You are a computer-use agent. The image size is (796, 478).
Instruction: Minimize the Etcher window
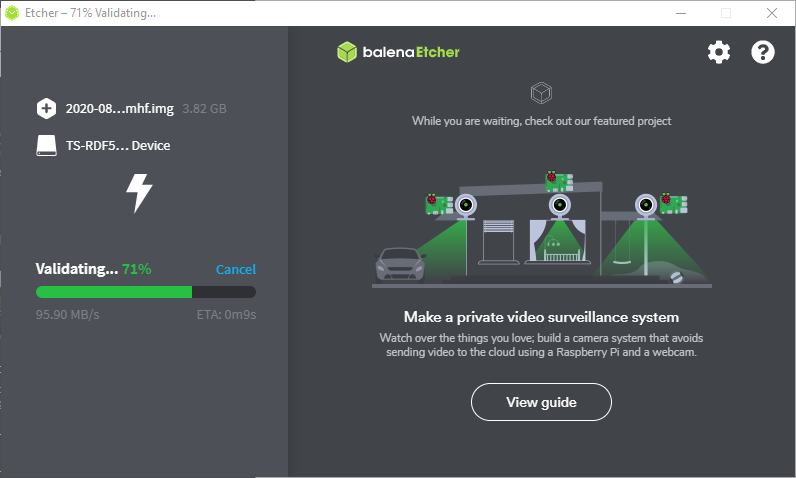681,13
